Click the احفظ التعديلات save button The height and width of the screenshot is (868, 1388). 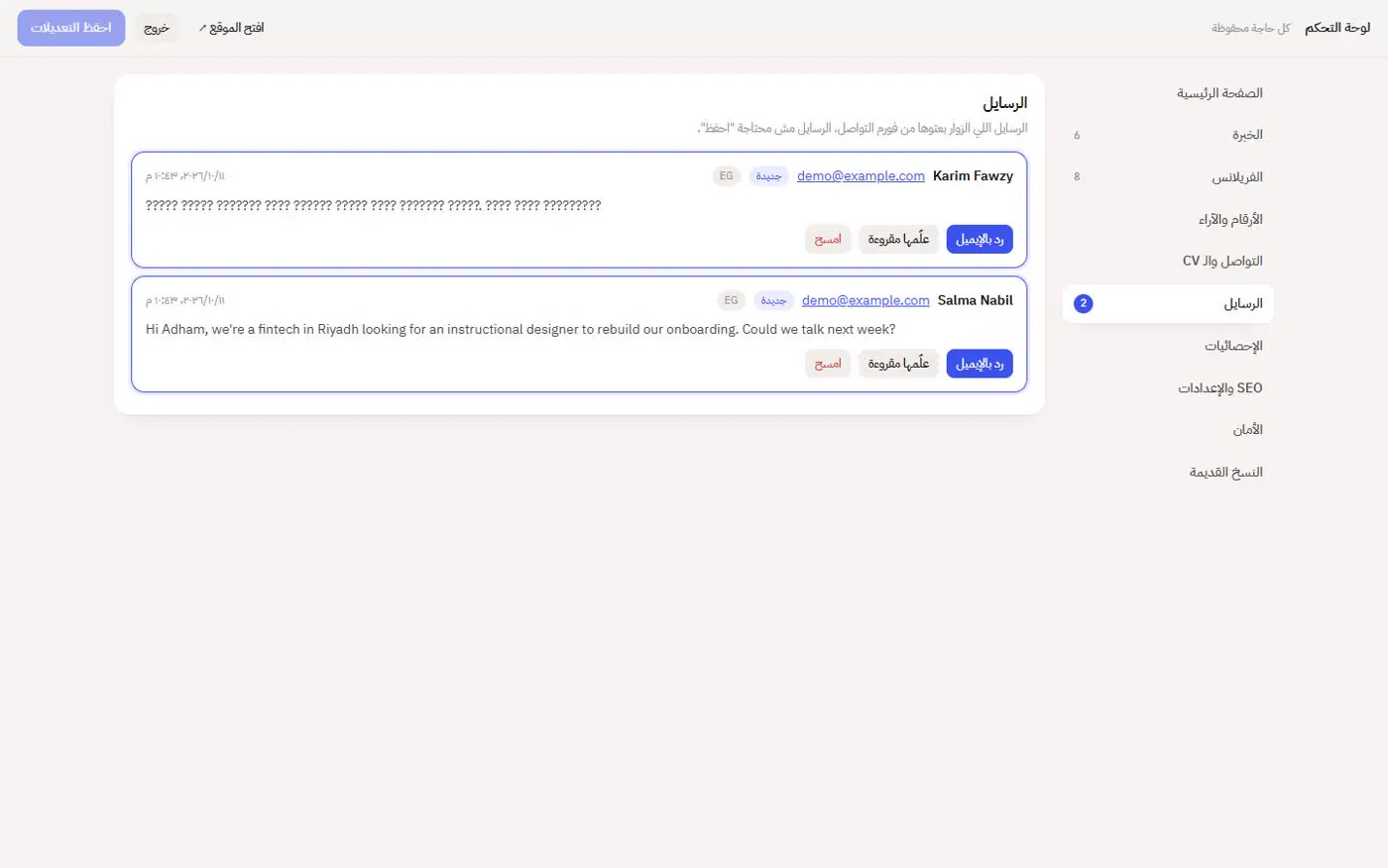tap(71, 28)
